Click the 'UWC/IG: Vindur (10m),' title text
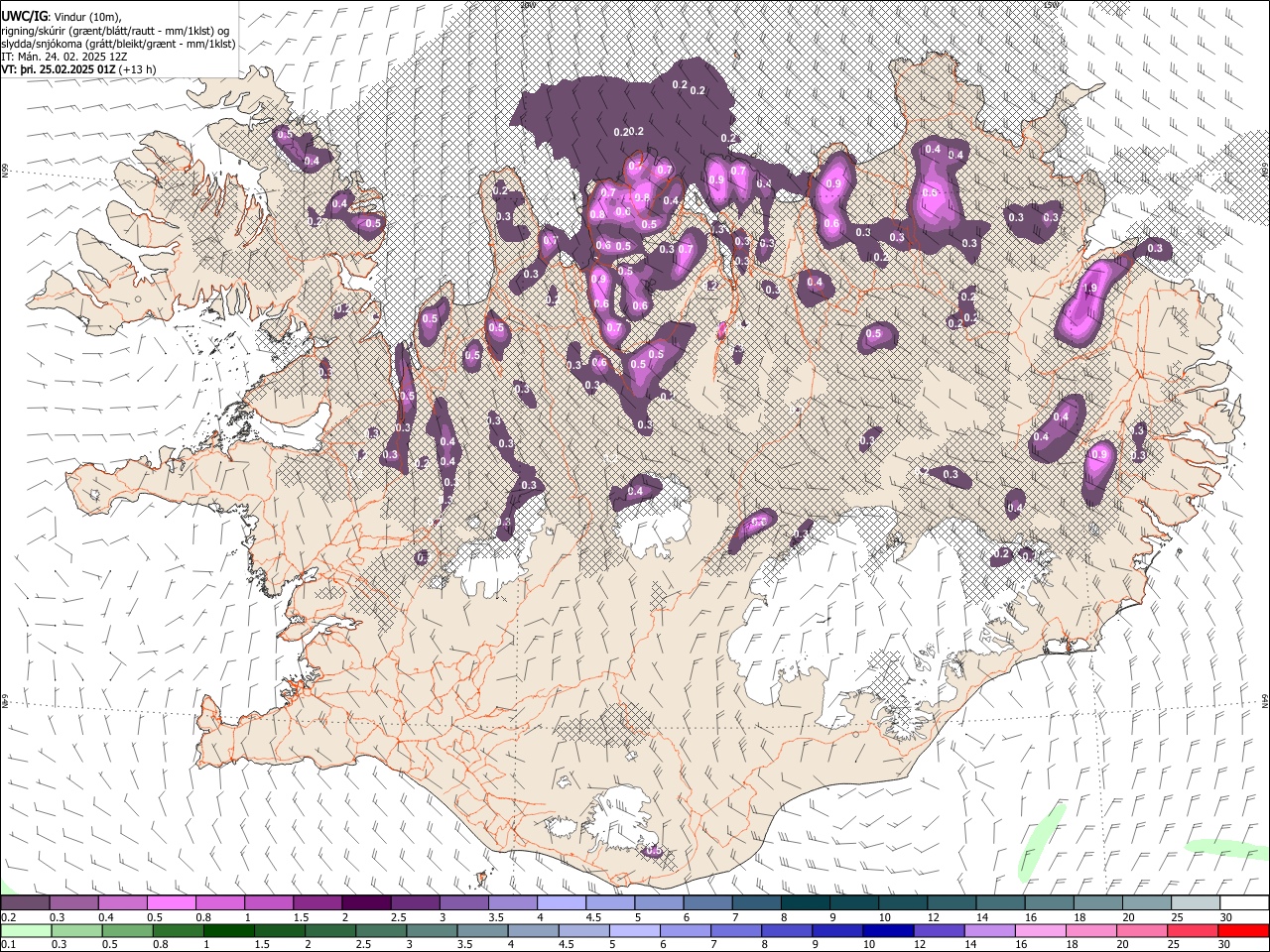 click(x=62, y=16)
